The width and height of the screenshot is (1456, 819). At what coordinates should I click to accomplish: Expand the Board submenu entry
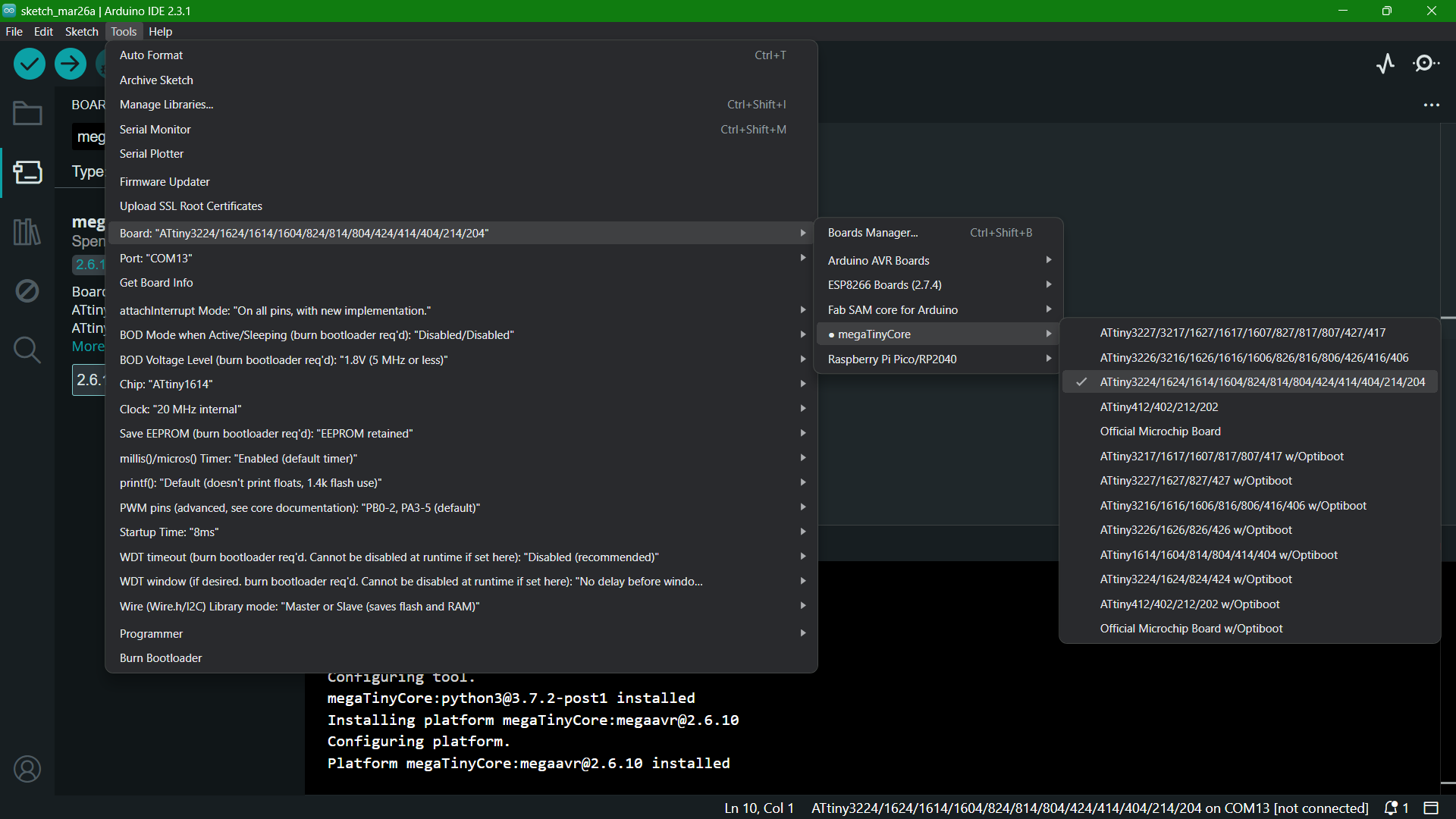(461, 234)
